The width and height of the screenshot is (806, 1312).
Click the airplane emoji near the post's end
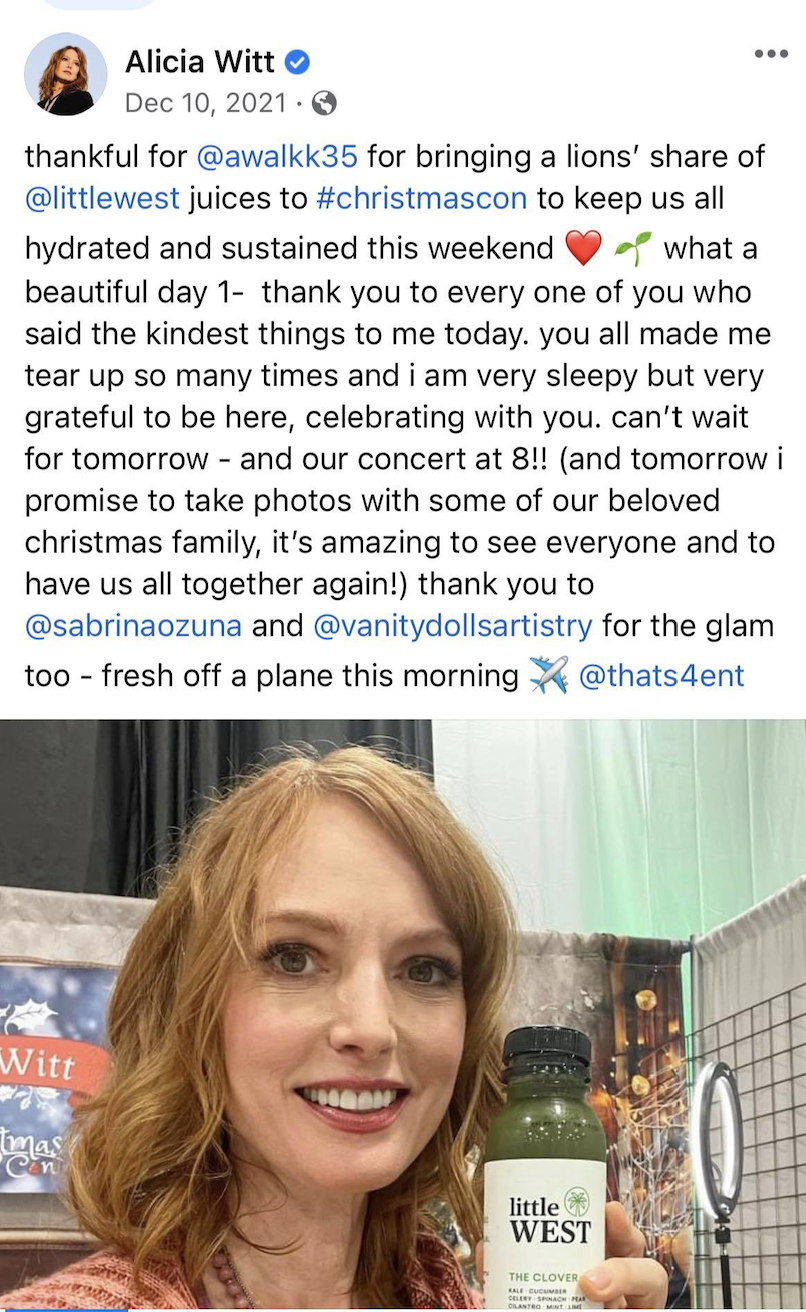pyautogui.click(x=548, y=676)
